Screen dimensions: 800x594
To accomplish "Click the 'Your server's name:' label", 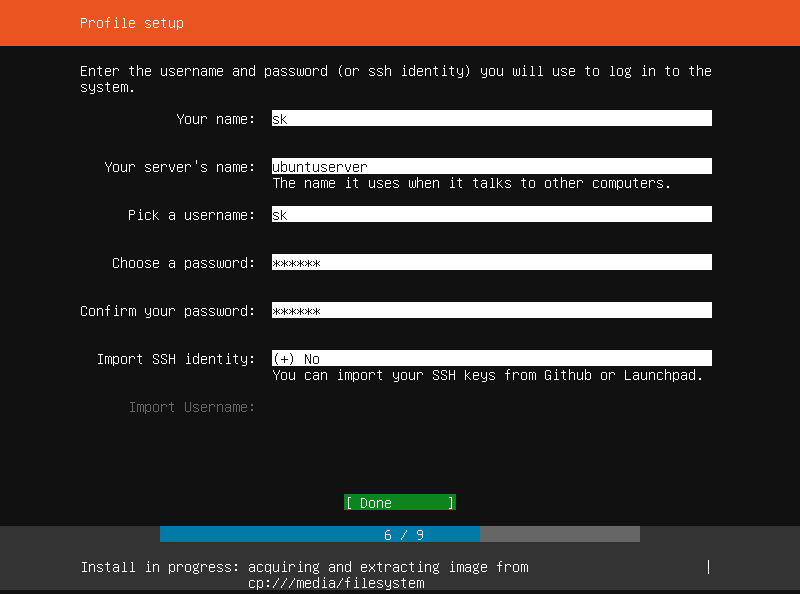I will (x=180, y=167).
